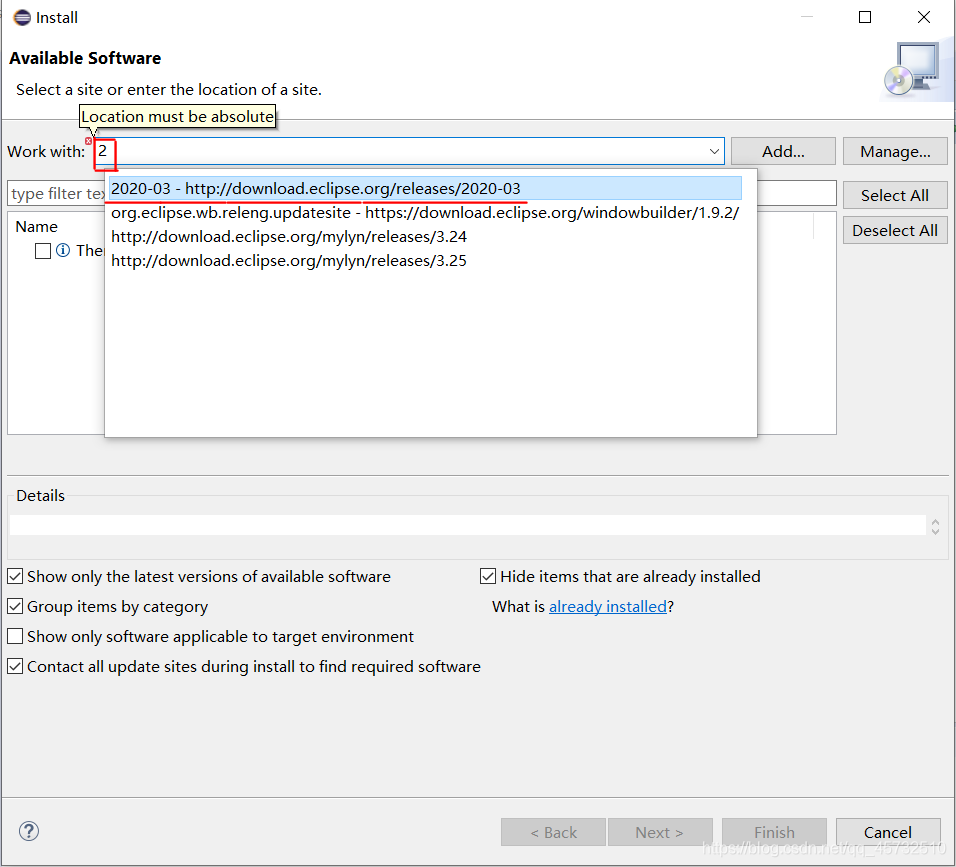Toggle Hide items already installed checkbox
The image size is (956, 867).
(x=488, y=576)
